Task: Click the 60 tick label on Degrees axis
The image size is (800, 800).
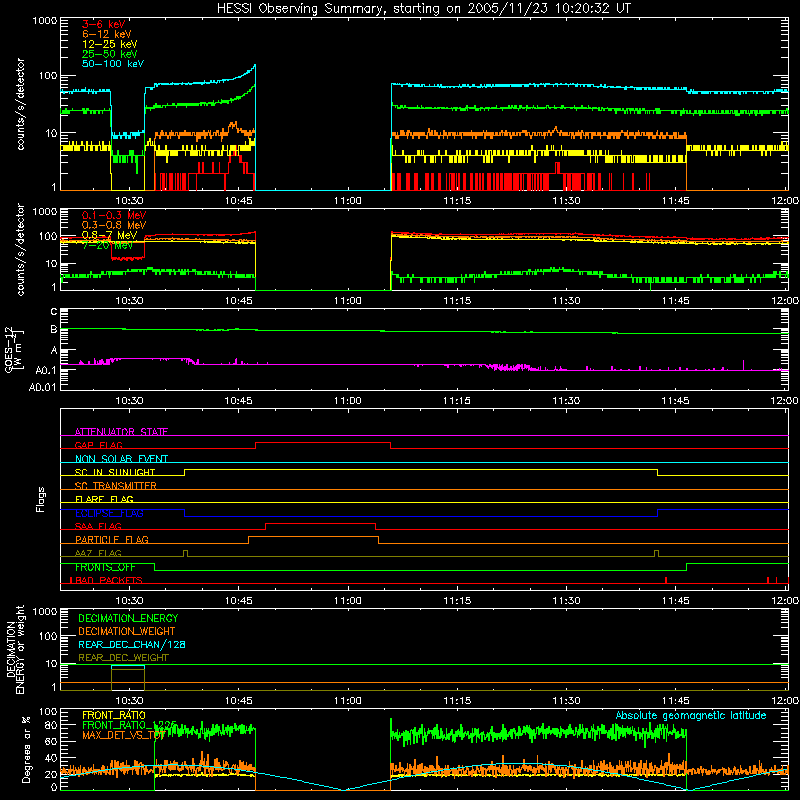Action: (51, 741)
